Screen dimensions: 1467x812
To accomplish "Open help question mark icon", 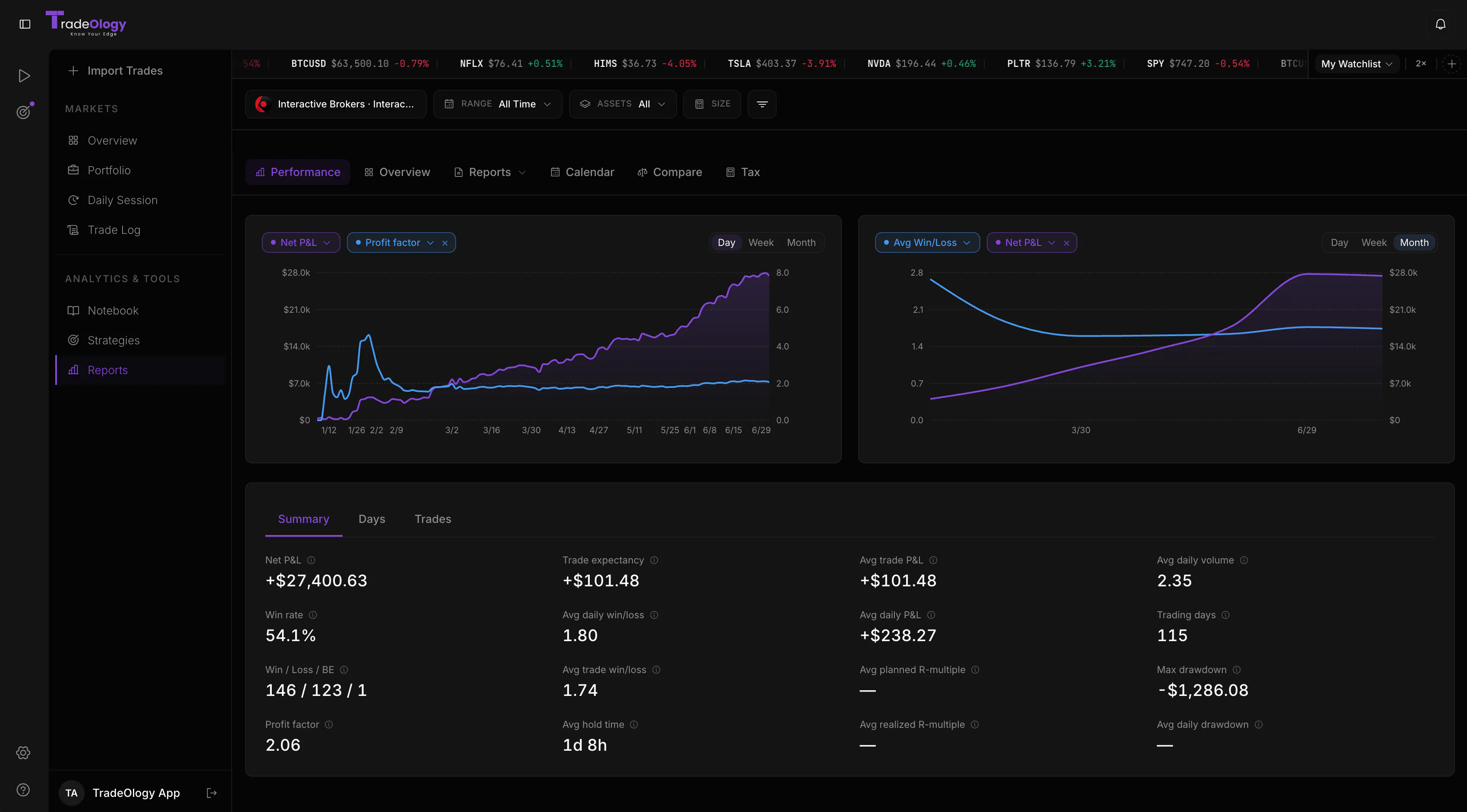I will tap(23, 790).
